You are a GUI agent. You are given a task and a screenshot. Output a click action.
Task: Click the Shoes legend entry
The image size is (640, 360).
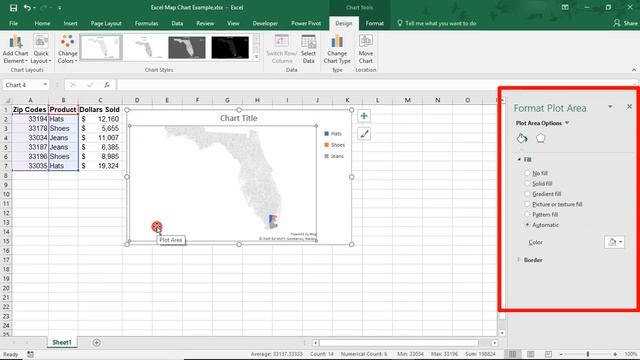[x=334, y=145]
